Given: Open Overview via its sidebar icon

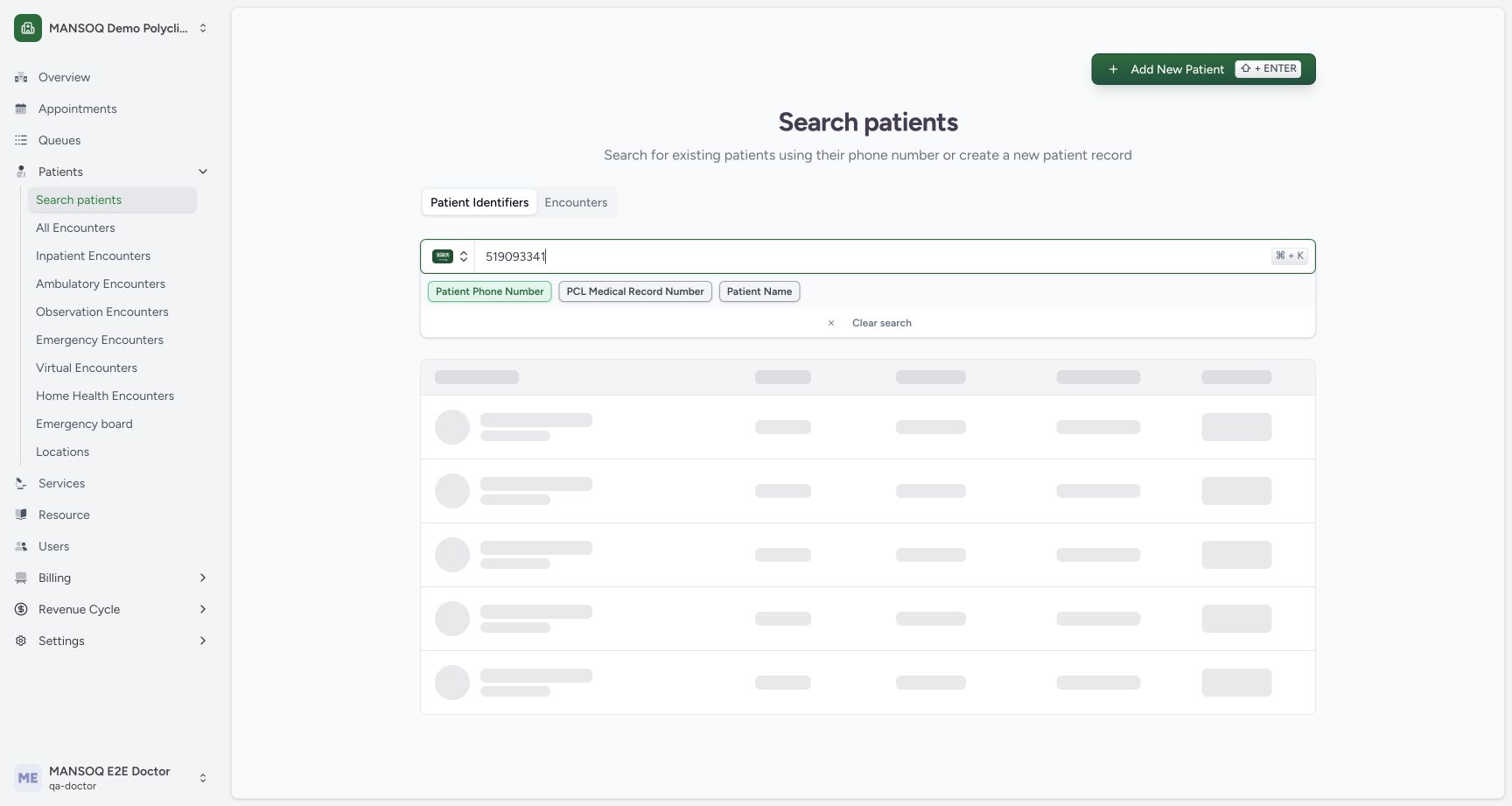Looking at the screenshot, I should click(x=21, y=77).
